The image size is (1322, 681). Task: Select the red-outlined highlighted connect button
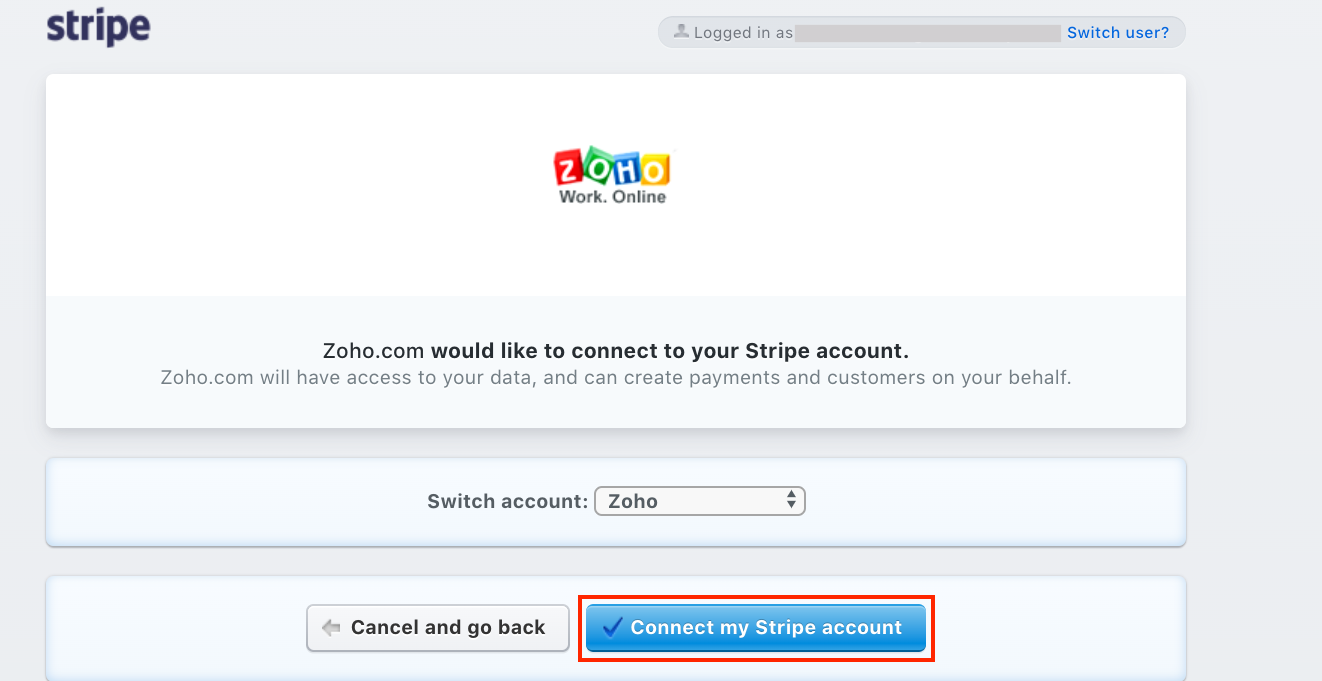[755, 627]
